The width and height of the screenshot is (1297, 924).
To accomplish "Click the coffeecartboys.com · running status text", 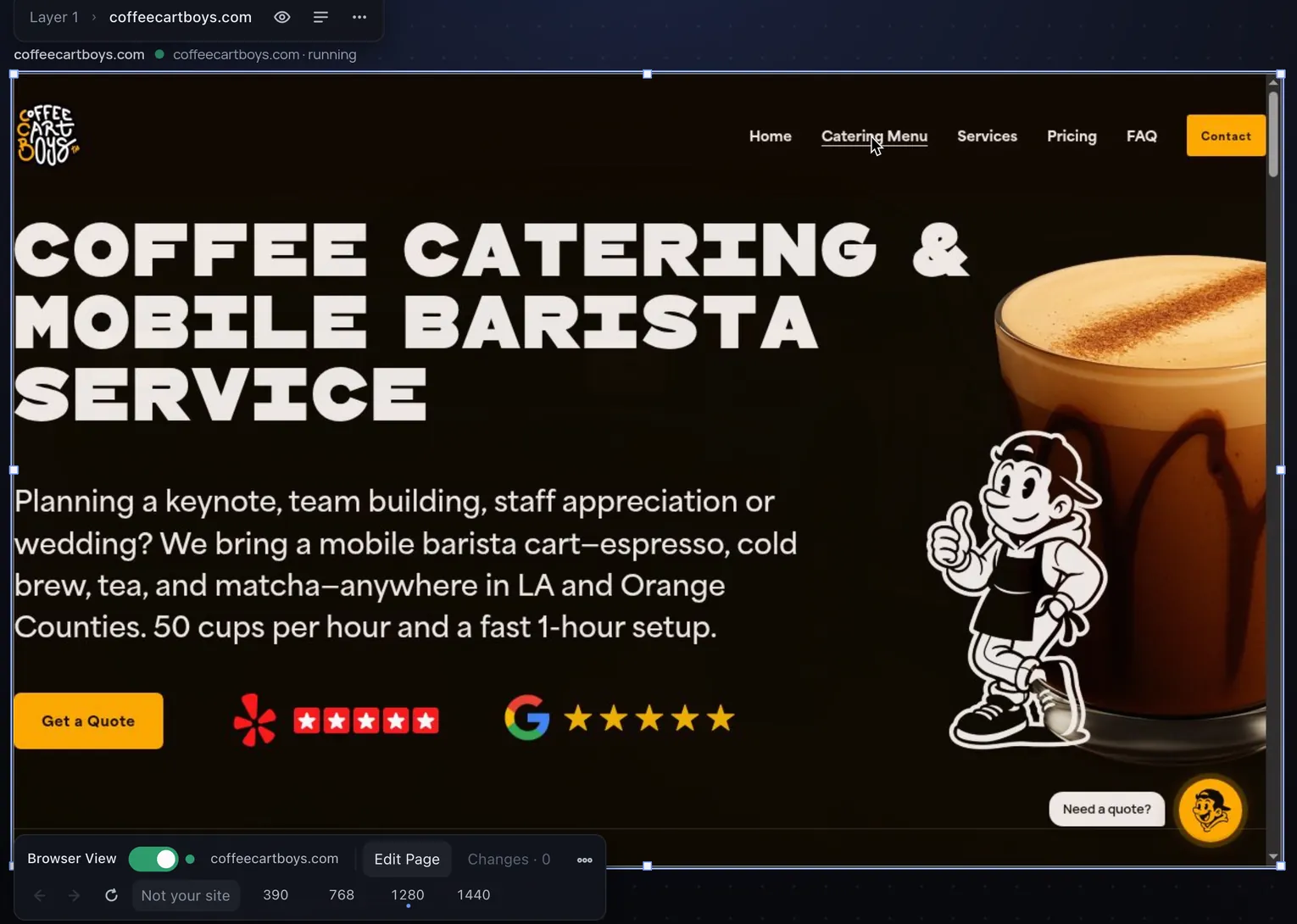I will [264, 54].
